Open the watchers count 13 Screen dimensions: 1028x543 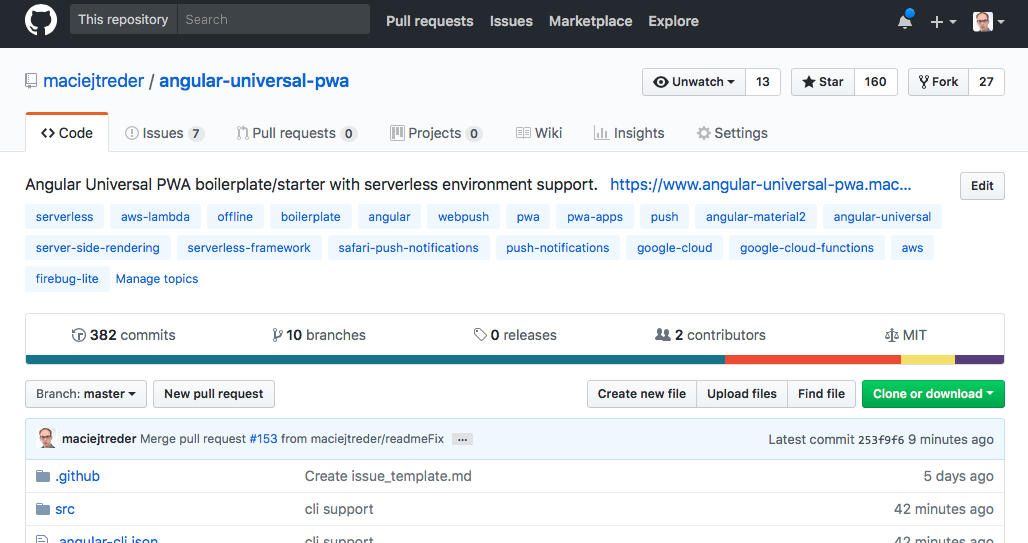(x=762, y=82)
